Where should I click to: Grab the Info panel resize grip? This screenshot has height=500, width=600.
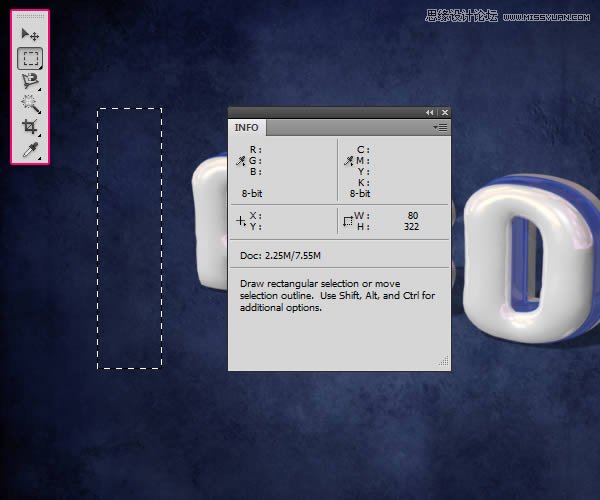pos(444,361)
